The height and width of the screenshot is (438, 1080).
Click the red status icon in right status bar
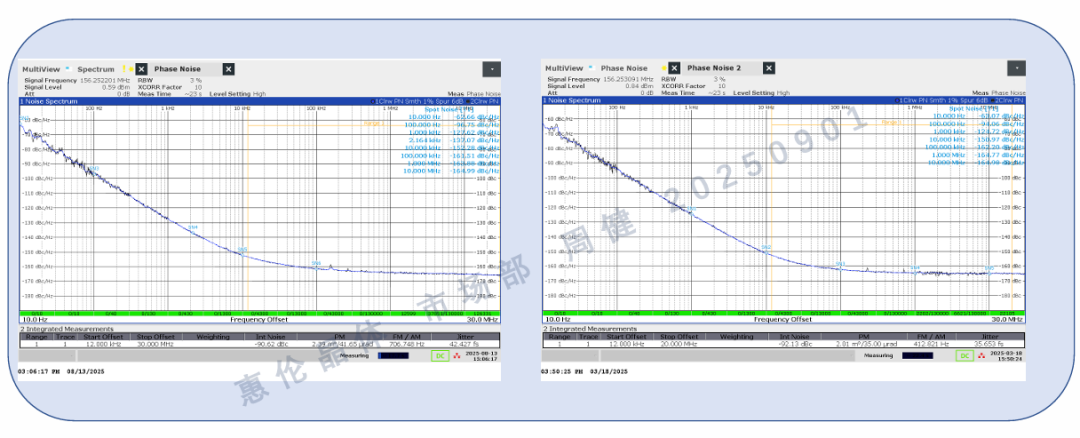click(981, 355)
